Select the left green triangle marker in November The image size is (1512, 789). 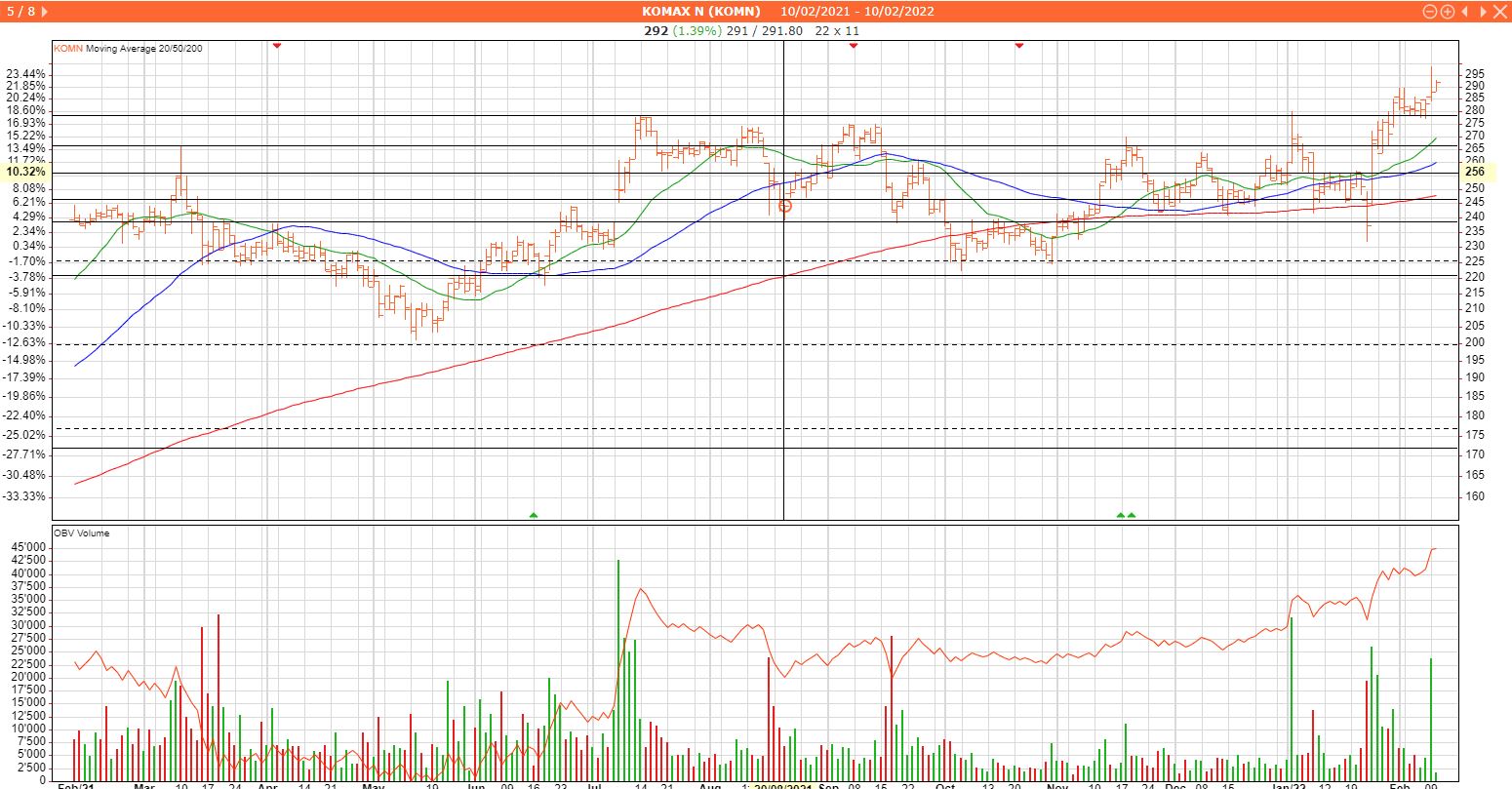1120,514
